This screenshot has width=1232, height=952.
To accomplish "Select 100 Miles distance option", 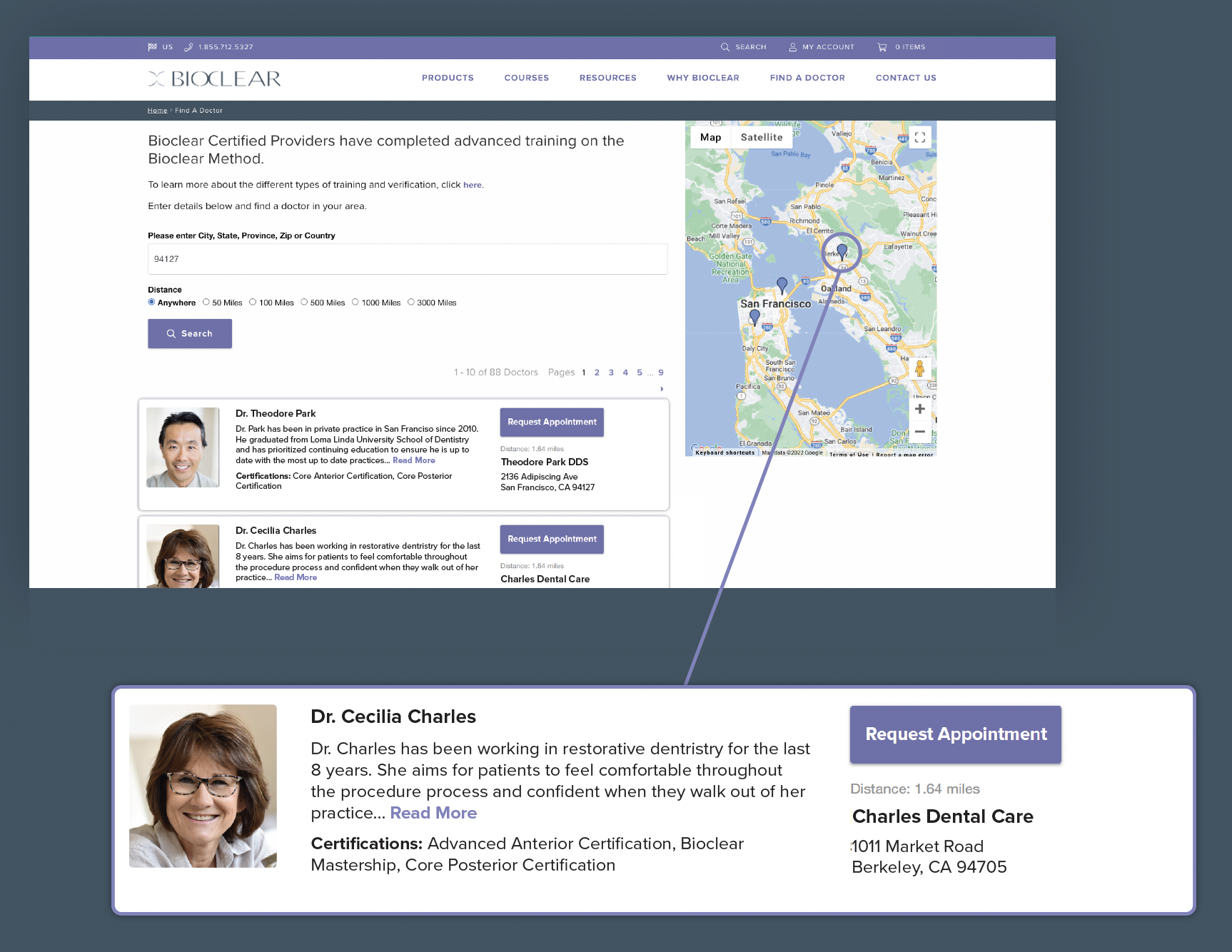I will coord(253,302).
